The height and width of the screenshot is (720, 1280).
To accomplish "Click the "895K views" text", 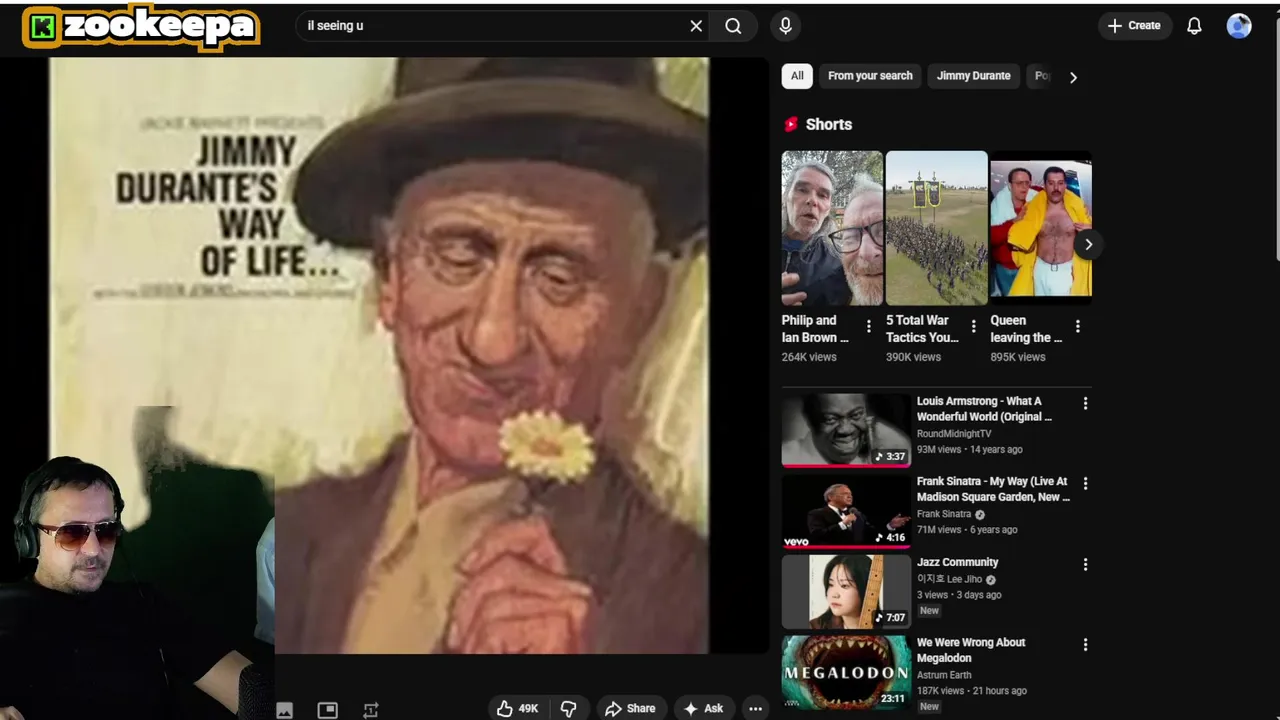I will tap(1018, 357).
